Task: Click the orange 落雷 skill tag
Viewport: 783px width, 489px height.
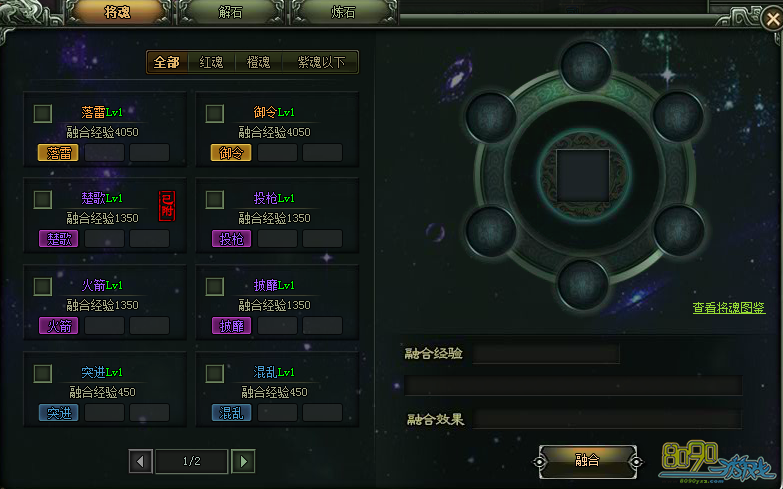Action: (58, 153)
